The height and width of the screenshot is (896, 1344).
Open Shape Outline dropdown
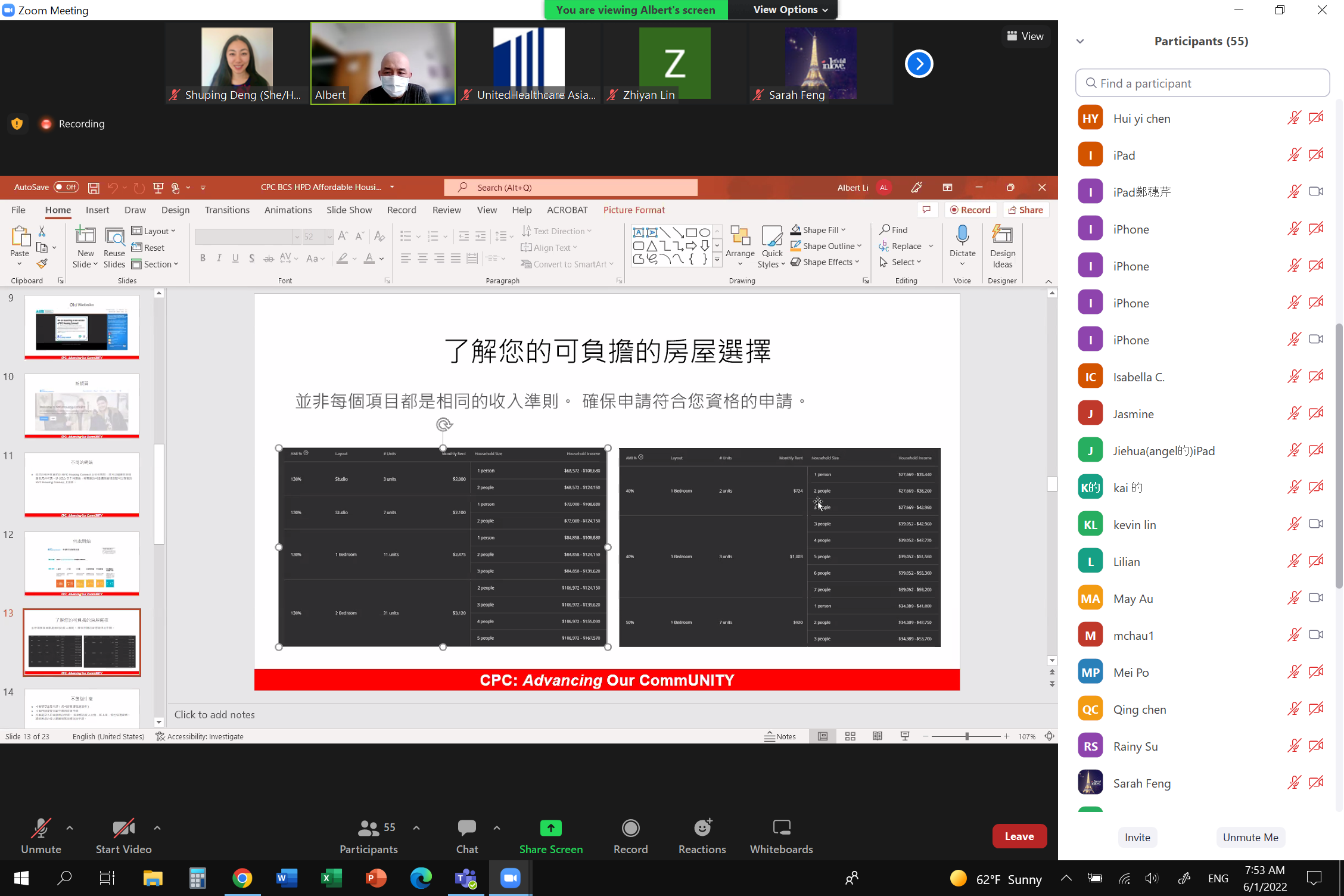826,246
